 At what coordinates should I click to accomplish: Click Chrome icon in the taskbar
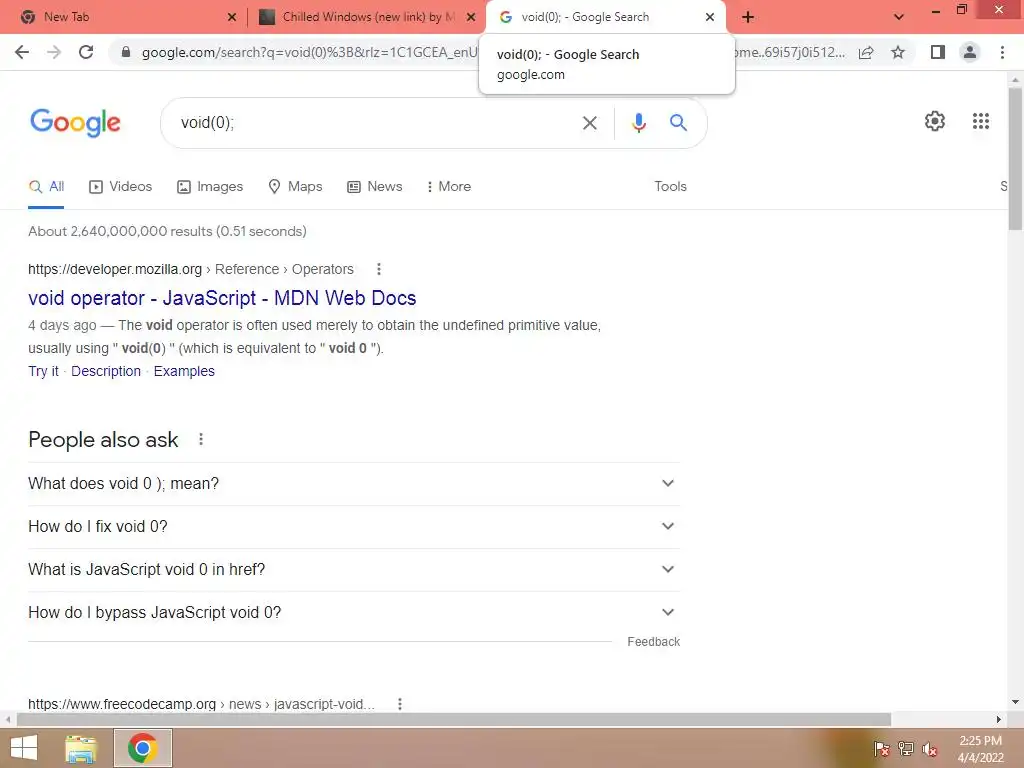tap(143, 748)
